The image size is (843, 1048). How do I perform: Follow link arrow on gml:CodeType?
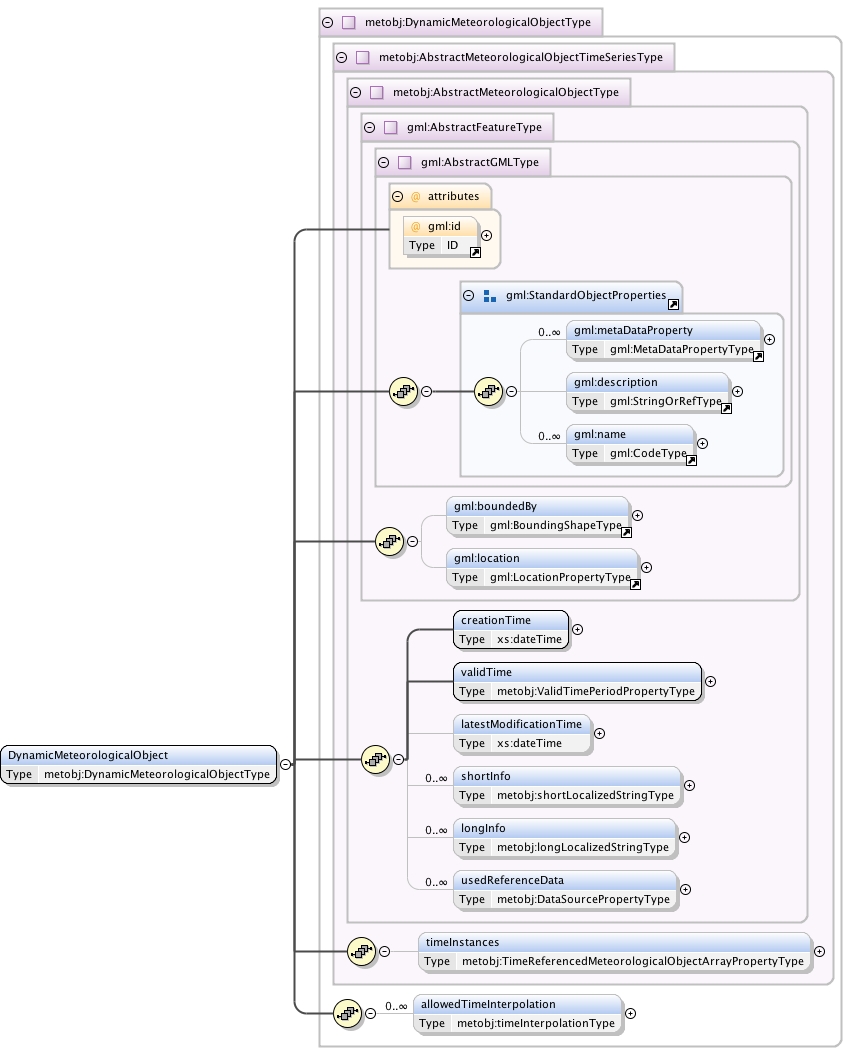[x=691, y=461]
